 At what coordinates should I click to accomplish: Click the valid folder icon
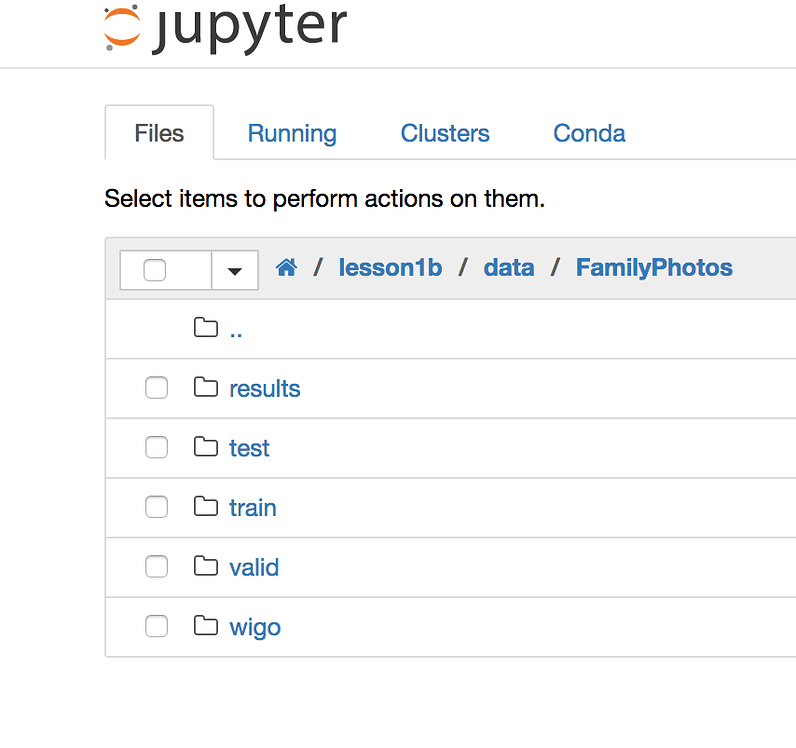tap(206, 567)
